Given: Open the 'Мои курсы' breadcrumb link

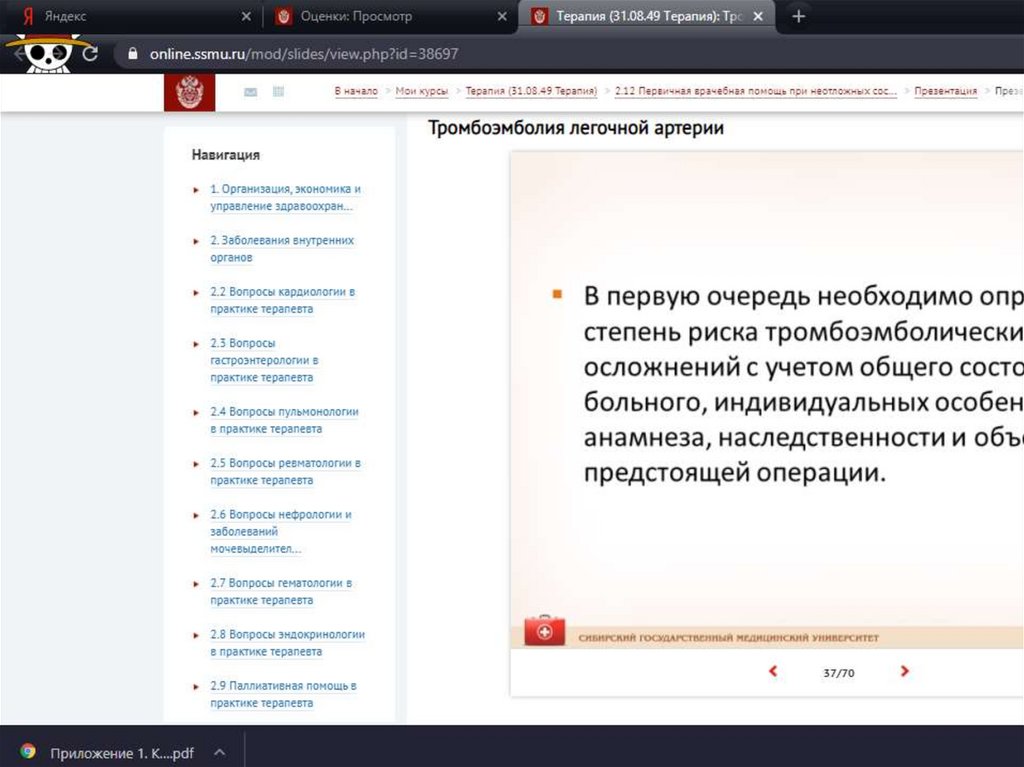Looking at the screenshot, I should (421, 91).
